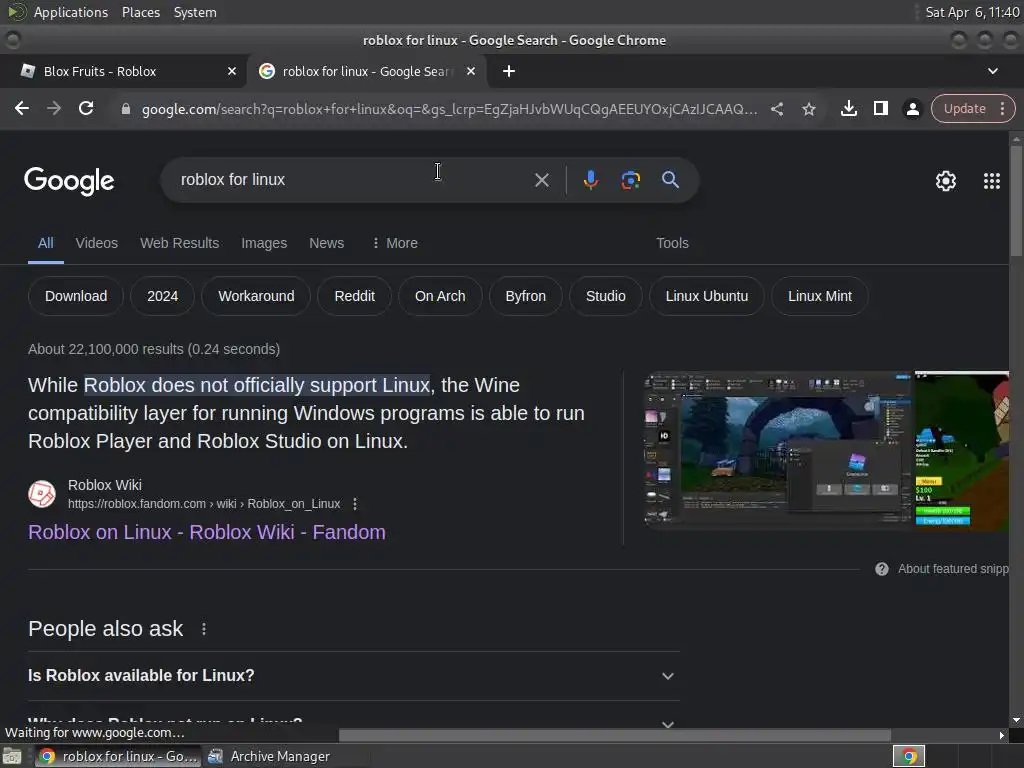Click the Roblox Wiki site favicon

[42, 494]
